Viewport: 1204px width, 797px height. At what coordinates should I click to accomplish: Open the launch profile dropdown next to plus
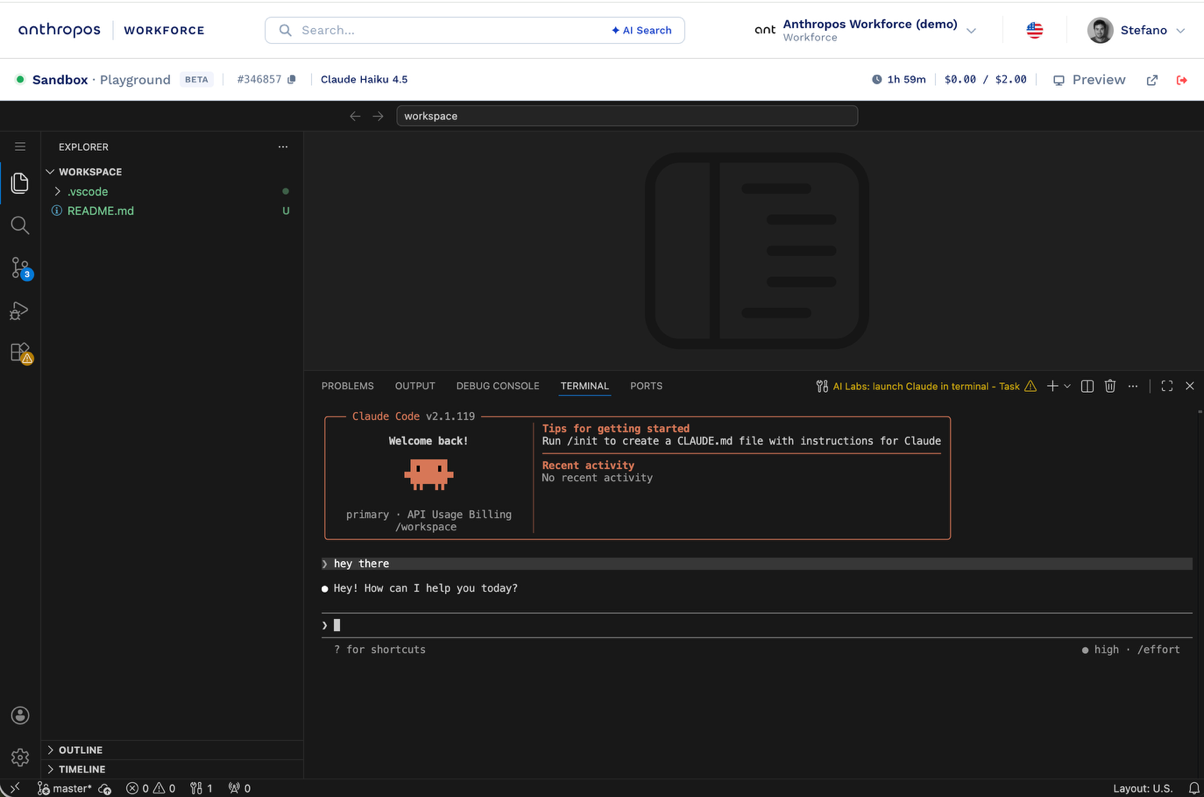pos(1067,386)
